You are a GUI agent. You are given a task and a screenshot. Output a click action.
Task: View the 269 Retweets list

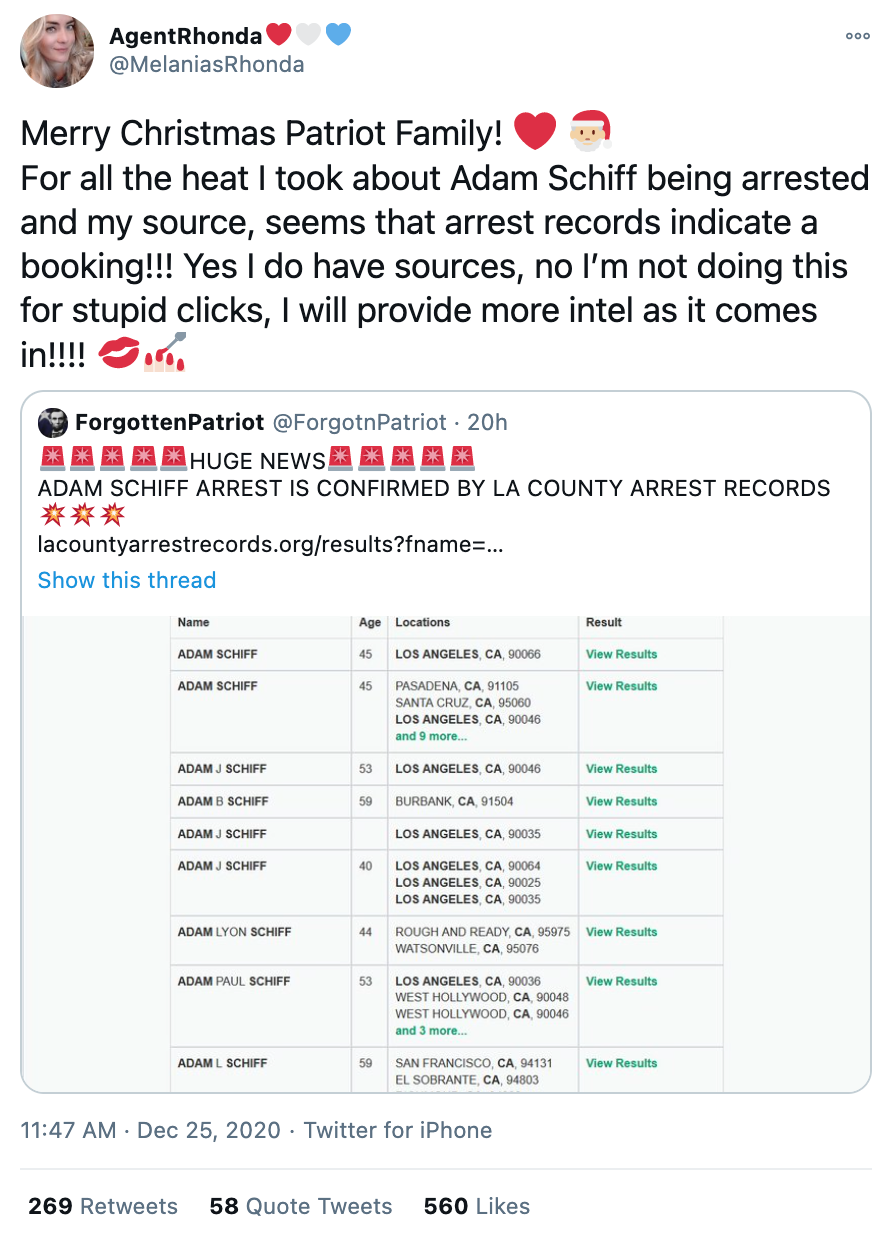point(103,1206)
